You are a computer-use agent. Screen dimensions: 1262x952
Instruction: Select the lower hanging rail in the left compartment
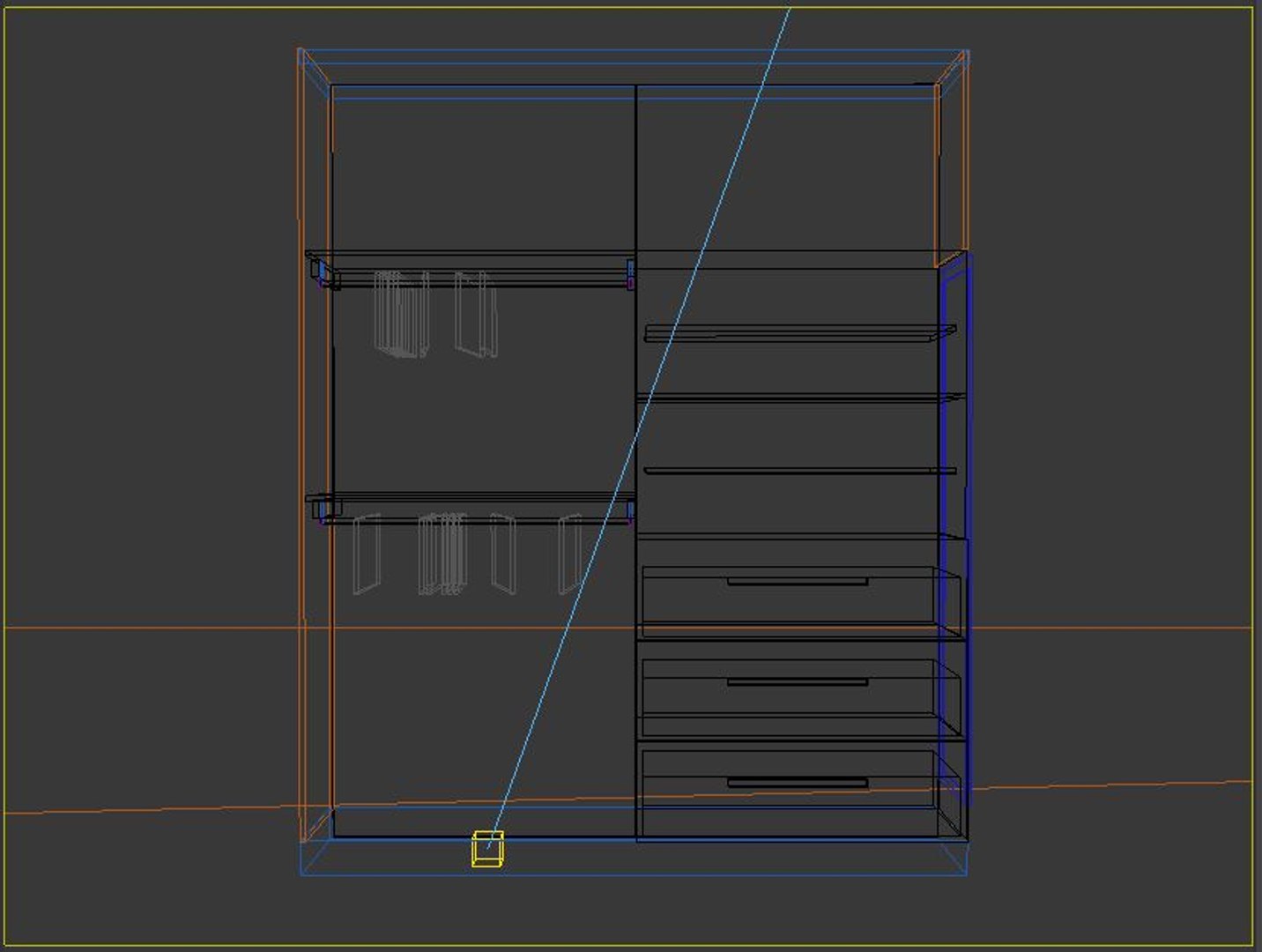tap(476, 520)
